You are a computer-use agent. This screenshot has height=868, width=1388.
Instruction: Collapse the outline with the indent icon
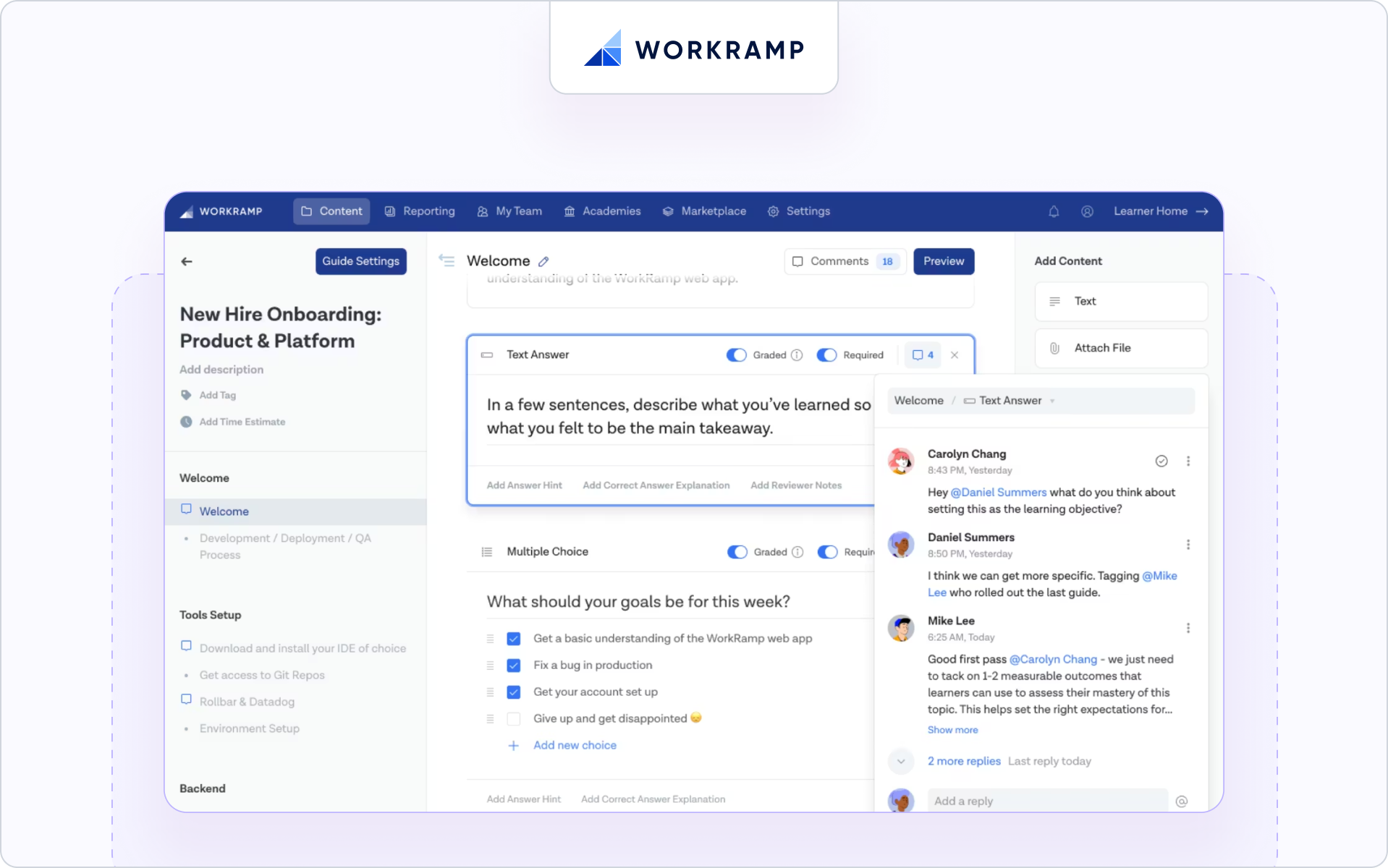(447, 260)
